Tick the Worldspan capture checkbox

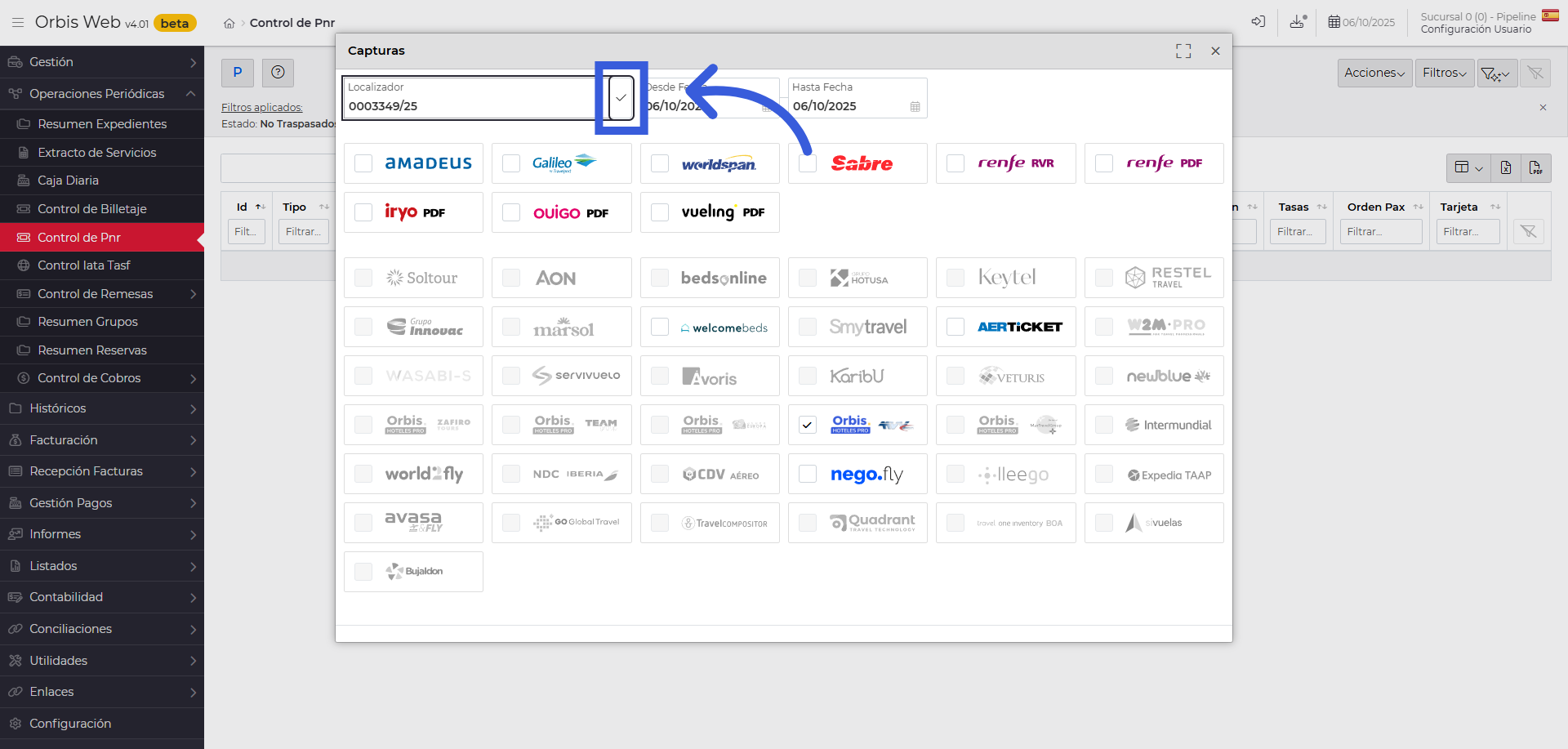660,163
